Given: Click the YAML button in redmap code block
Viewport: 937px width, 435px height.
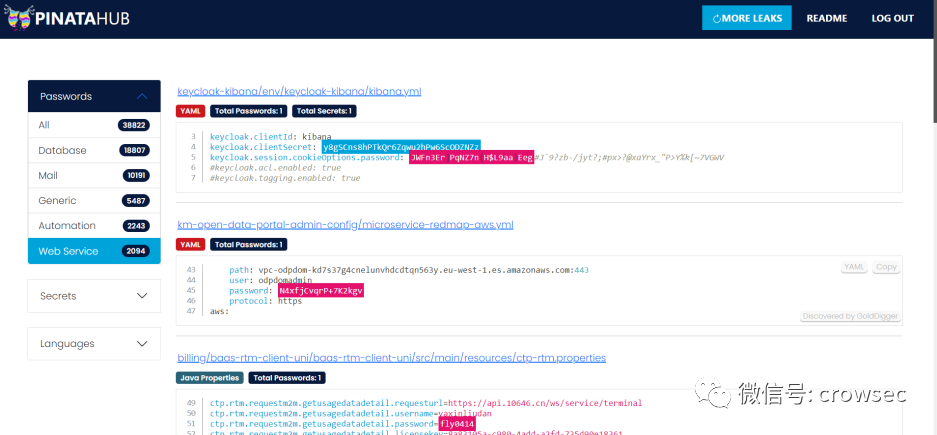Looking at the screenshot, I should click(855, 267).
